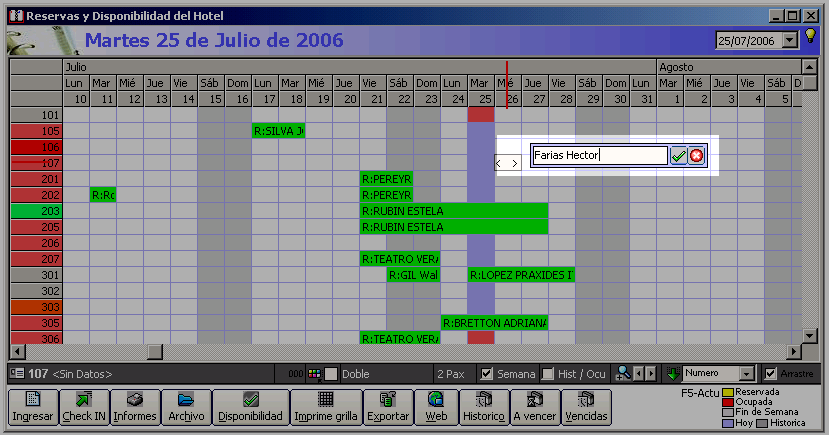Open the Historico button
Viewport: 829px width, 435px height.
[x=483, y=407]
